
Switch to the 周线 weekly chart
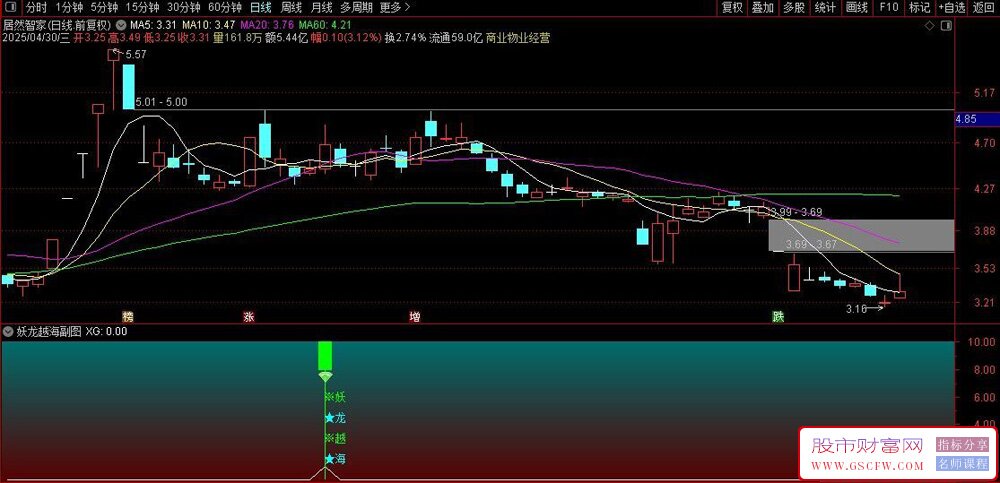click(291, 8)
